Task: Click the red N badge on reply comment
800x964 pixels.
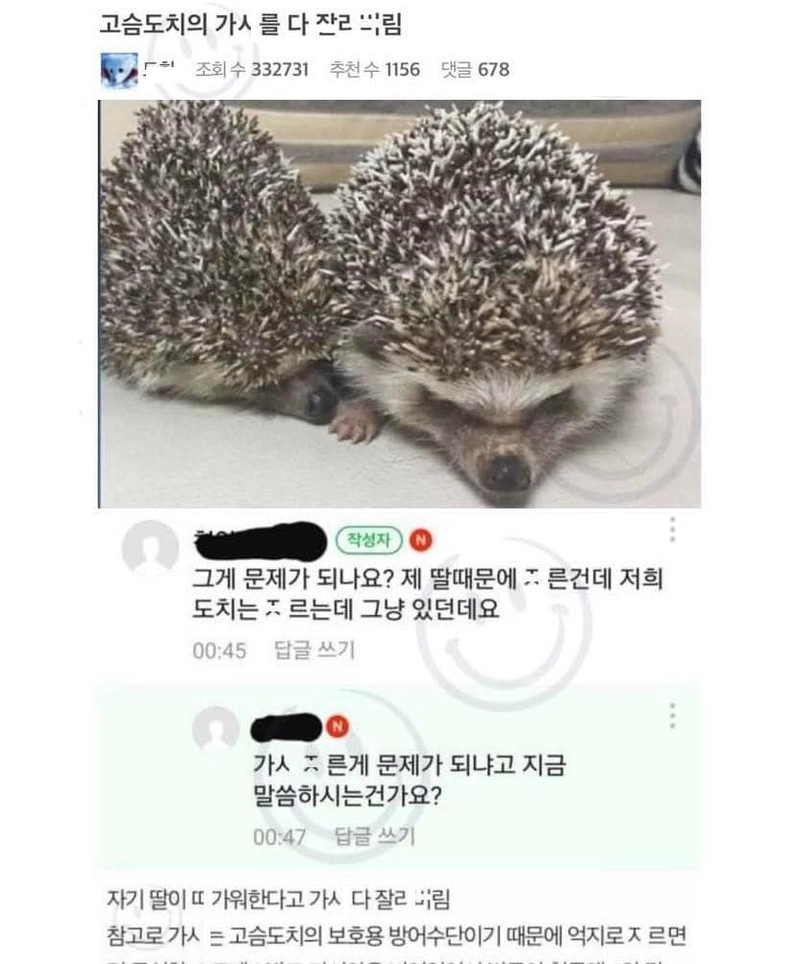Action: tap(337, 727)
